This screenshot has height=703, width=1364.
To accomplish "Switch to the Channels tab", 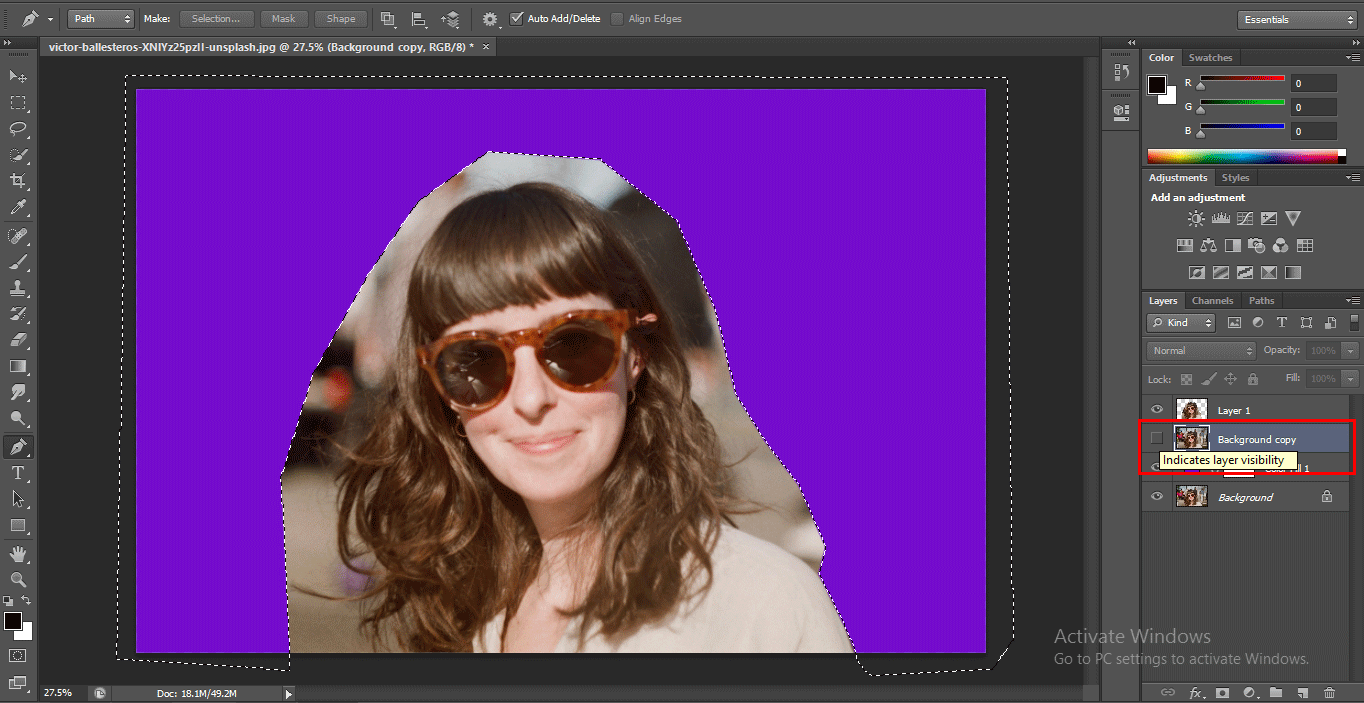I will 1212,301.
